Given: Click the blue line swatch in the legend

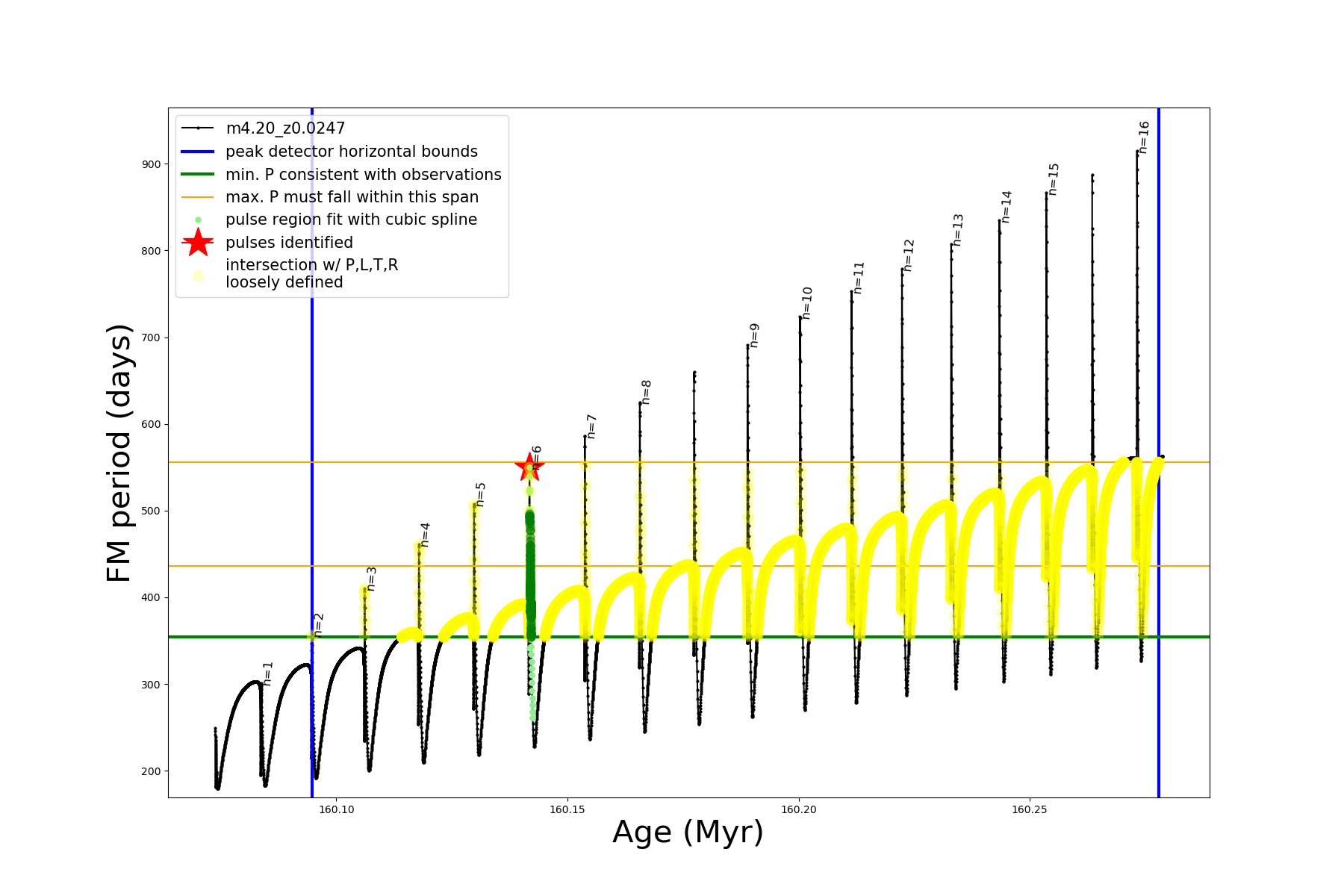Looking at the screenshot, I should pyautogui.click(x=198, y=152).
